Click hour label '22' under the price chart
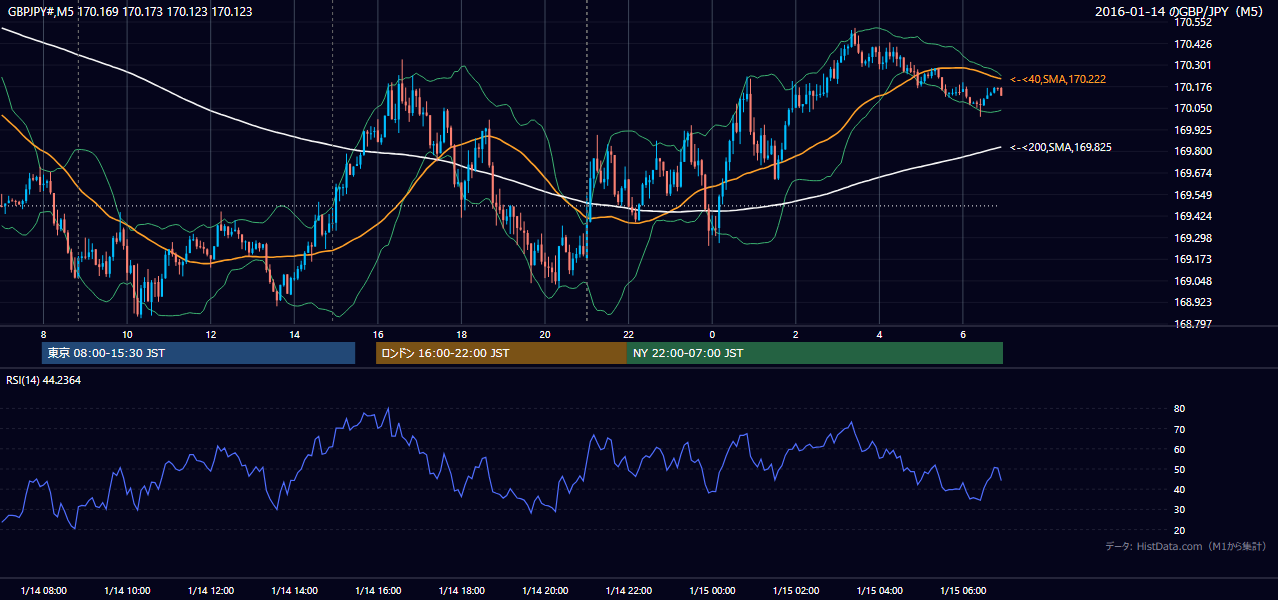This screenshot has height=600, width=1278. tap(628, 334)
